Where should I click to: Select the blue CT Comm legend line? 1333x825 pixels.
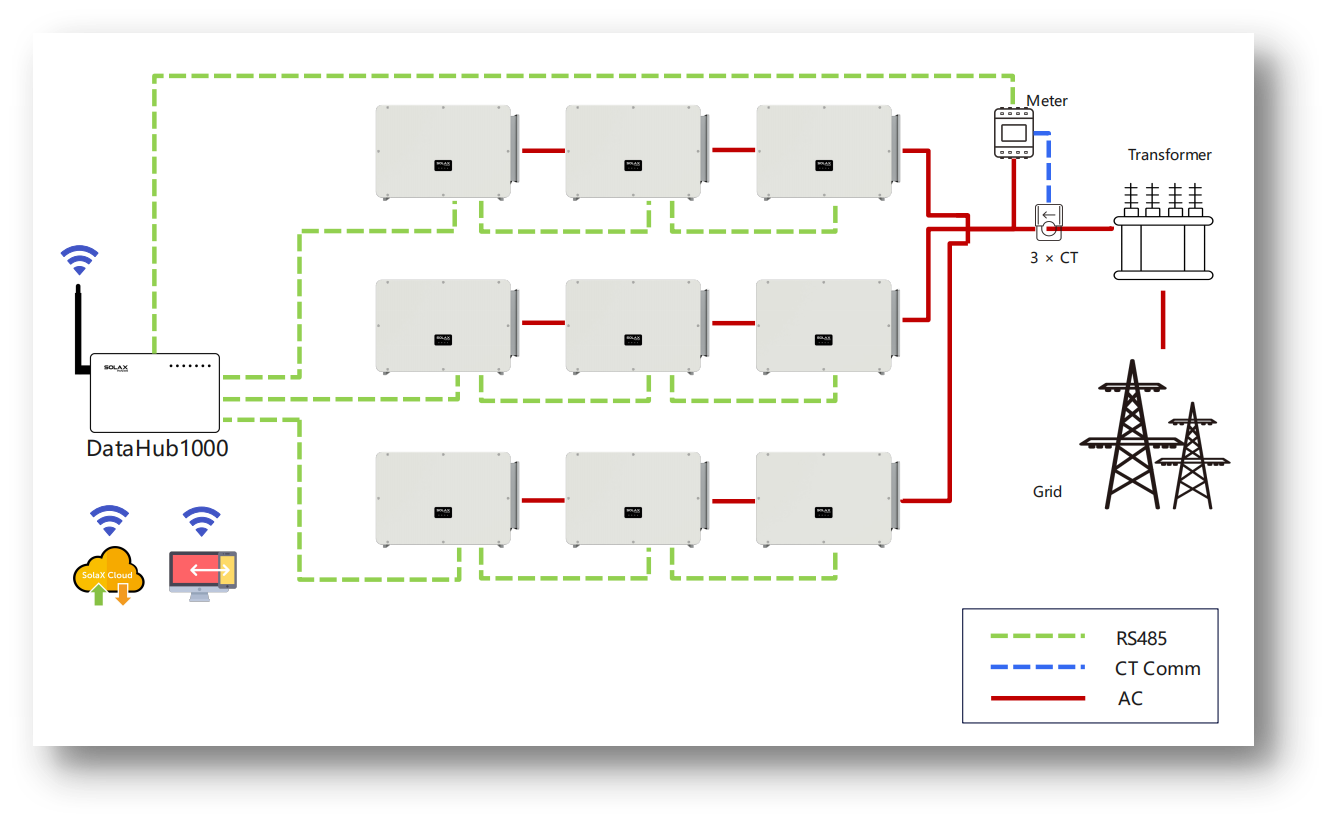(1037, 667)
